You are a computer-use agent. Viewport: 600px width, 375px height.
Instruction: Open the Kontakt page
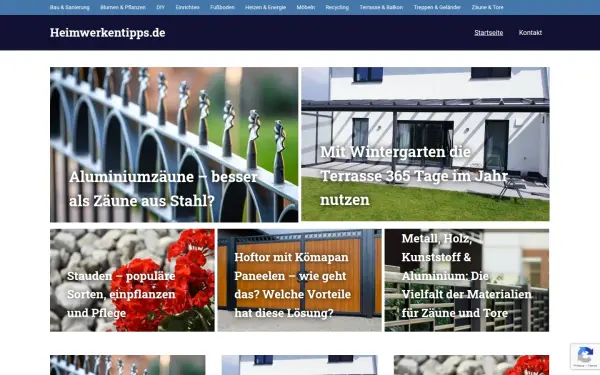[x=530, y=33]
